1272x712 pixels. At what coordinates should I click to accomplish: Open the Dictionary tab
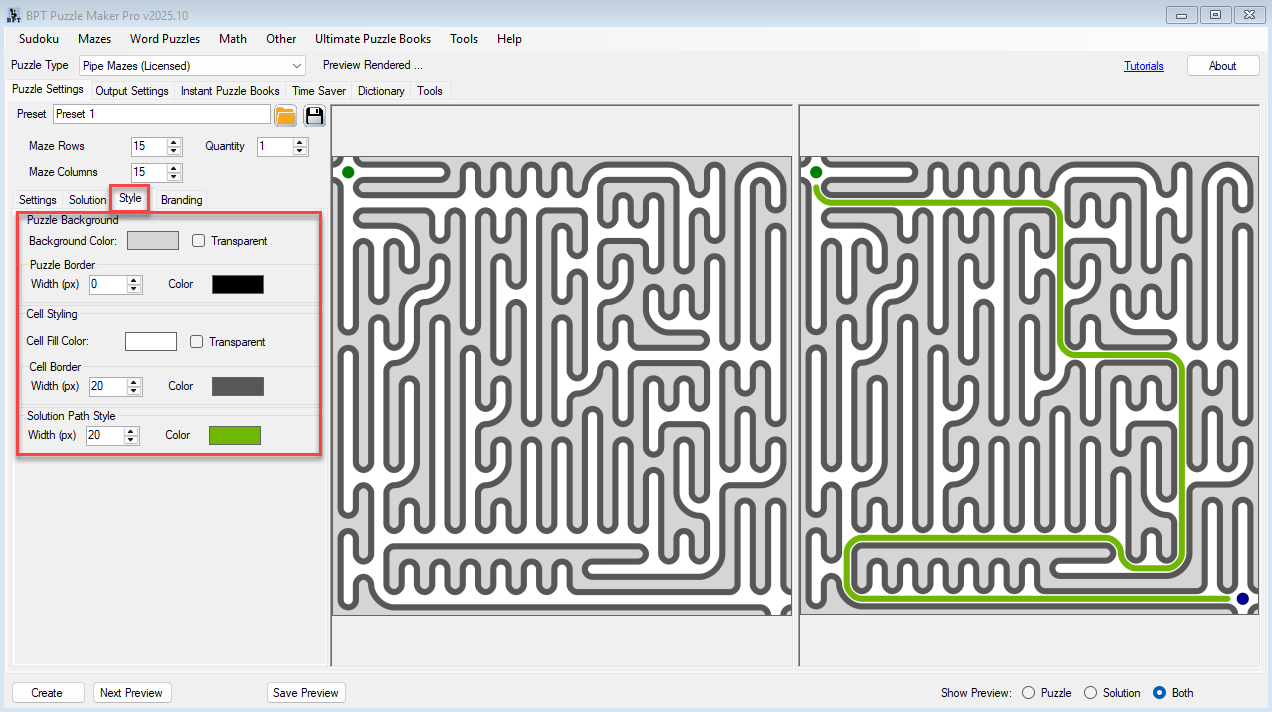[x=380, y=91]
